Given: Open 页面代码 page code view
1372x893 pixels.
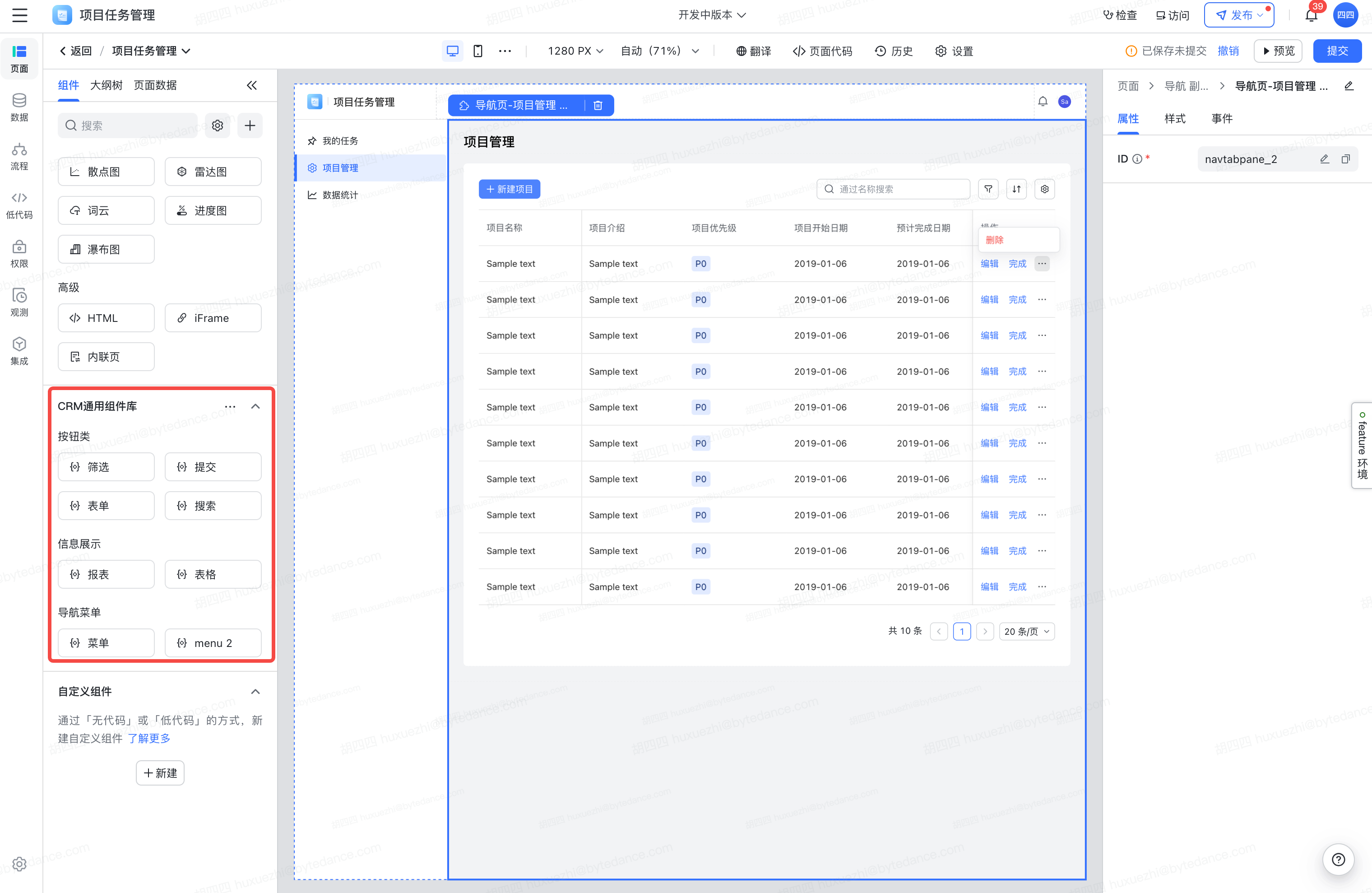Looking at the screenshot, I should coord(823,51).
